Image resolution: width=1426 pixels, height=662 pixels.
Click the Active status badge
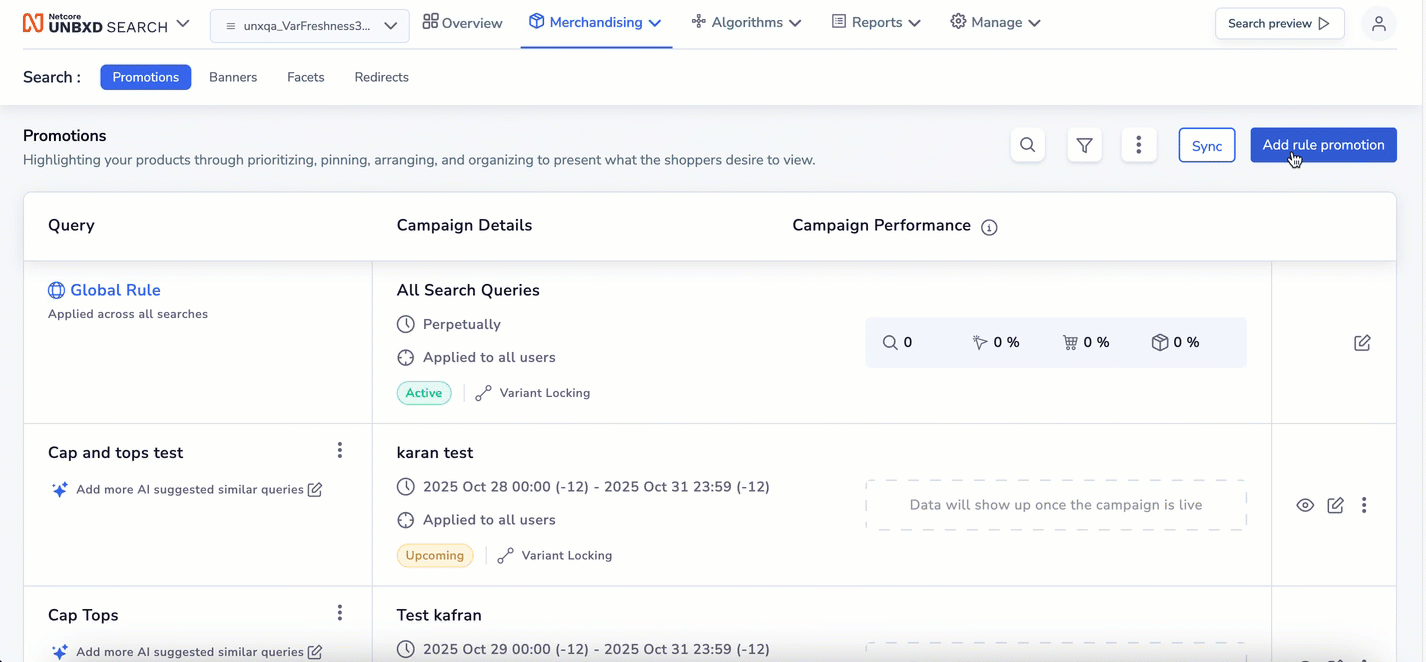pos(424,393)
